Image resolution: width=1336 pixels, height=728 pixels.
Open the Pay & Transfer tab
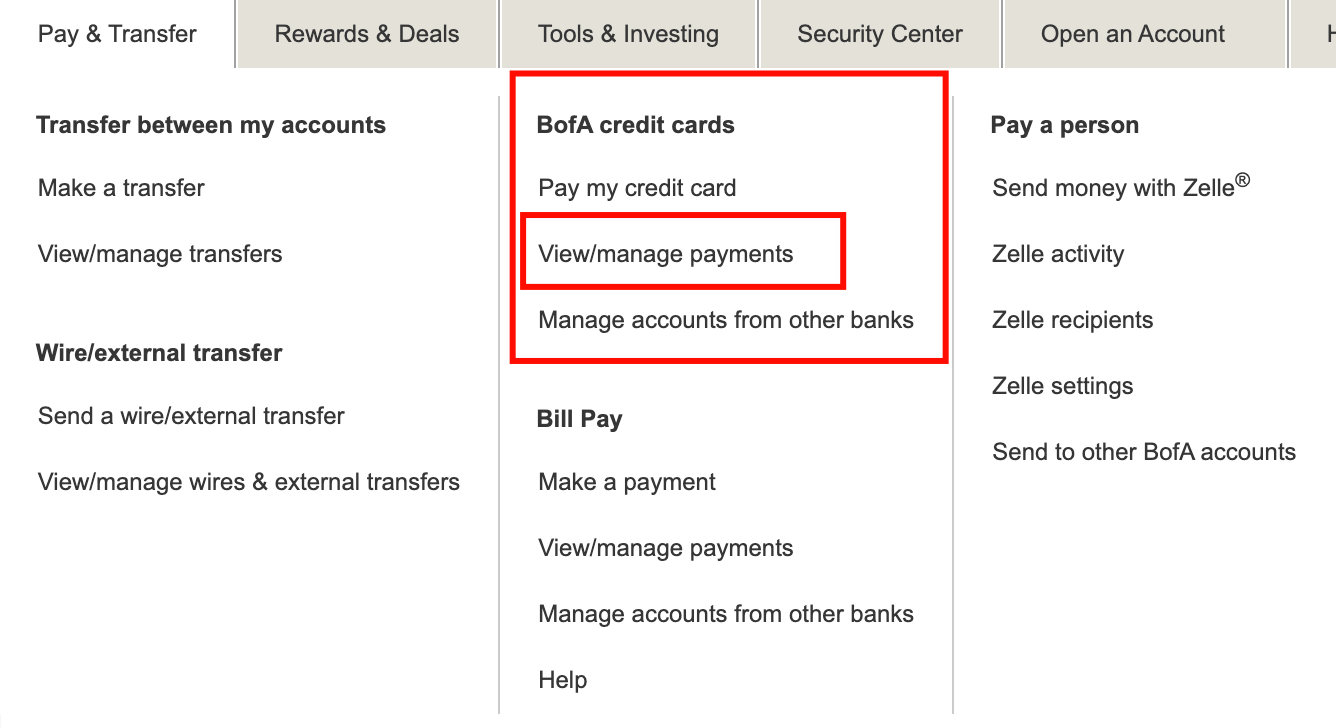(117, 34)
